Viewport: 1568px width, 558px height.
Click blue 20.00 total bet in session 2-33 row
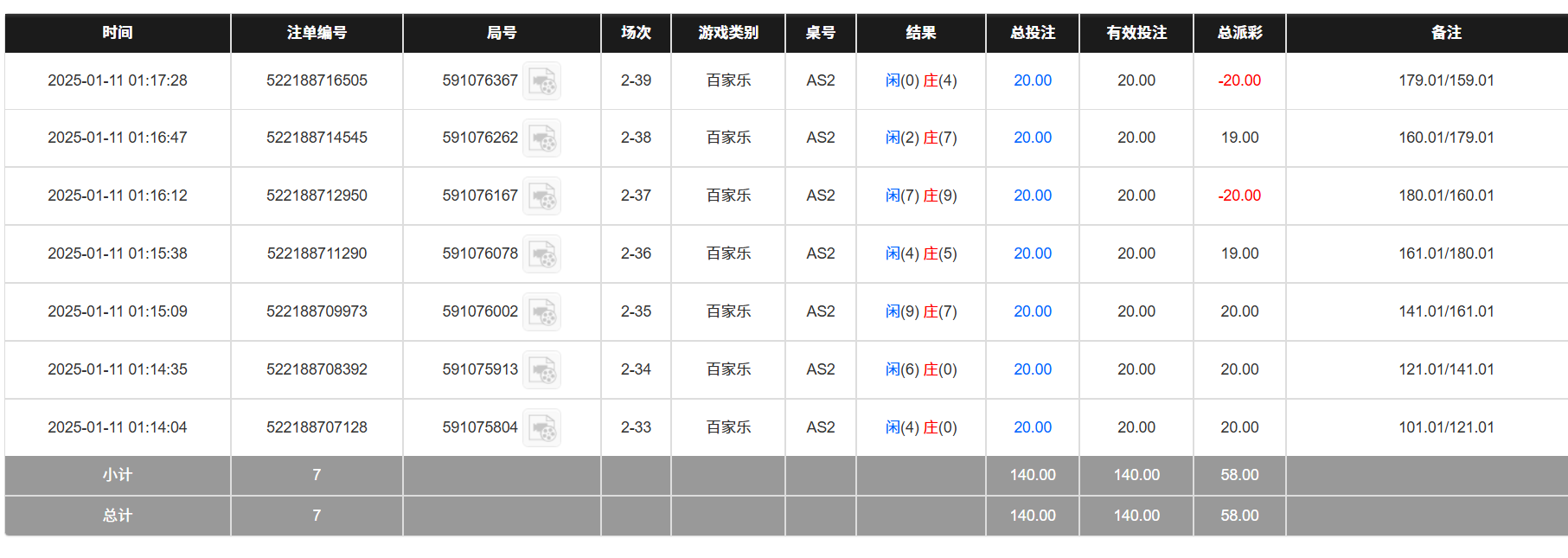[1032, 427]
